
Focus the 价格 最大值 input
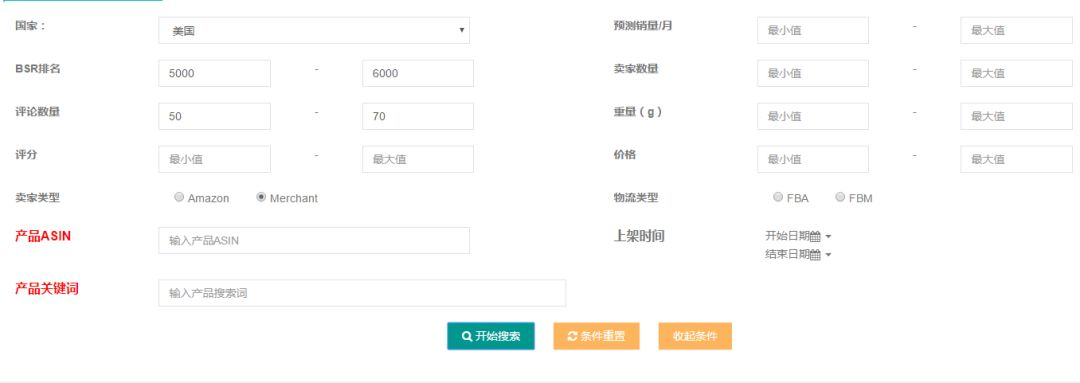coord(1016,159)
